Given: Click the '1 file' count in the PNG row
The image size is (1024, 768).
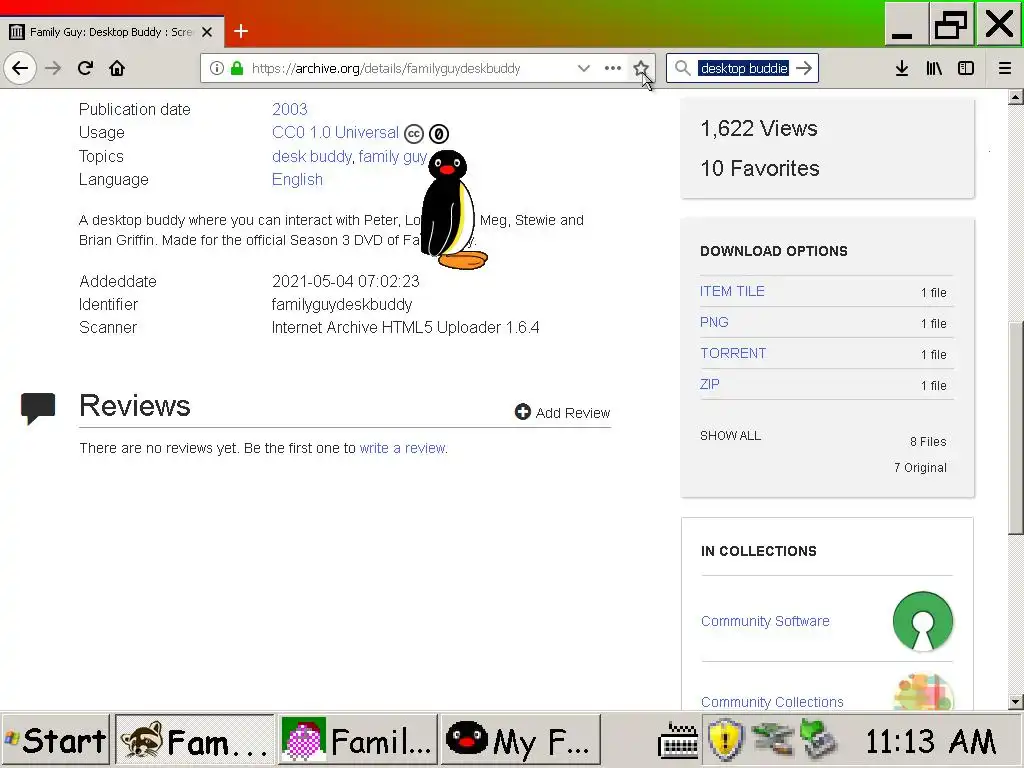Looking at the screenshot, I should coord(933,323).
